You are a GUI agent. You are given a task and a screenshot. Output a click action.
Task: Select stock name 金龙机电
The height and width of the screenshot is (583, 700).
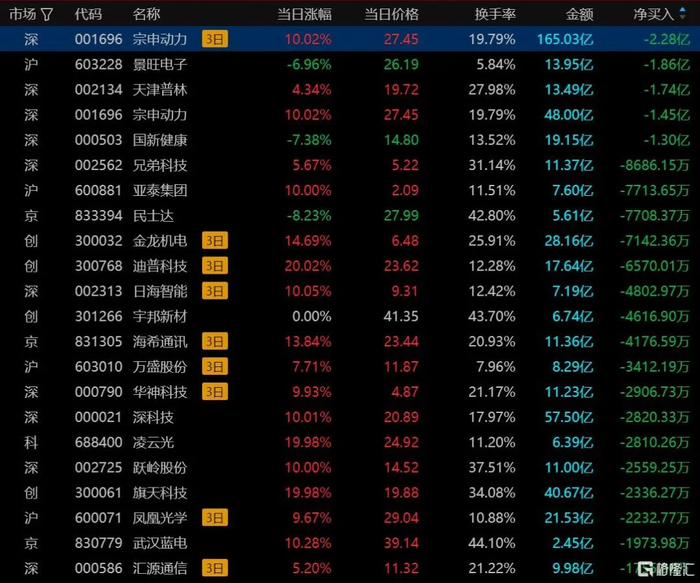[x=160, y=241]
